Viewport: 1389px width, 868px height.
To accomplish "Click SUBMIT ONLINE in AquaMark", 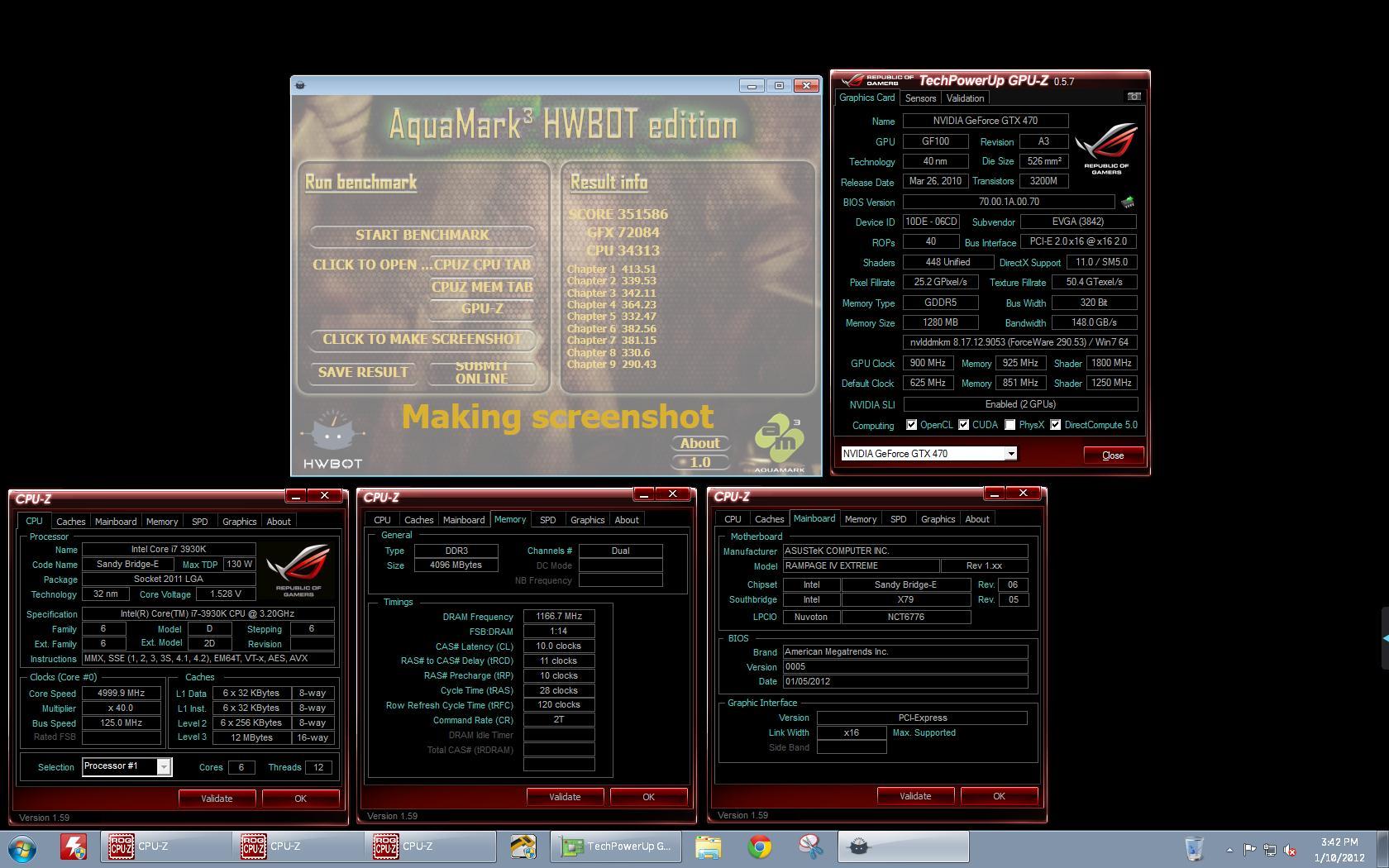I will [482, 373].
